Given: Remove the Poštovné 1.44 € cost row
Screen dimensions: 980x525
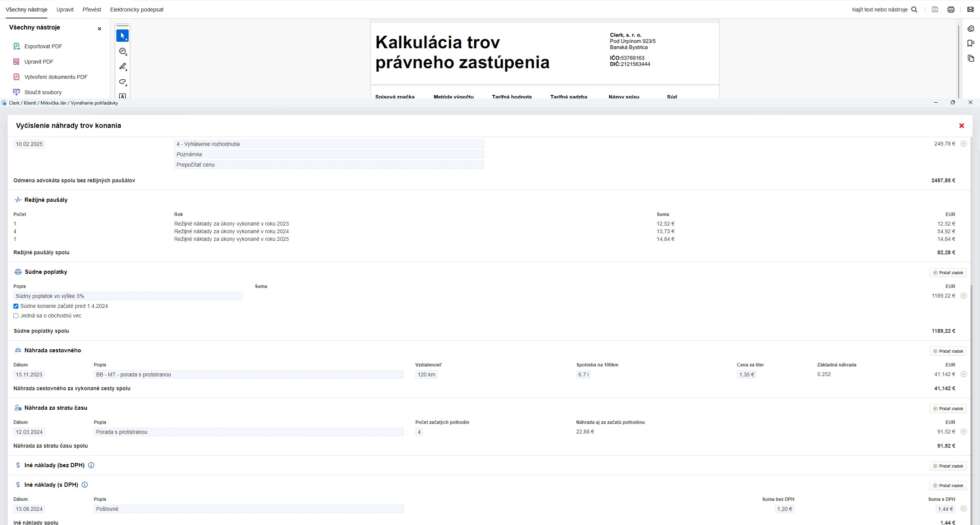Looking at the screenshot, I should [963, 509].
